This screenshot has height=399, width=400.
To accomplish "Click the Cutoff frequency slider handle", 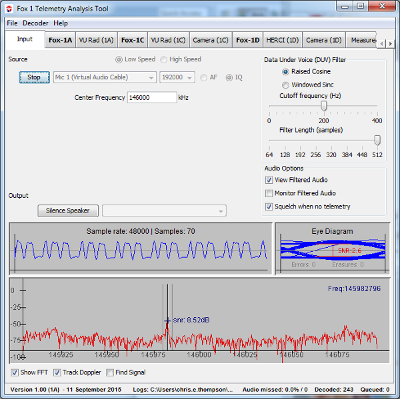I will coord(324,106).
